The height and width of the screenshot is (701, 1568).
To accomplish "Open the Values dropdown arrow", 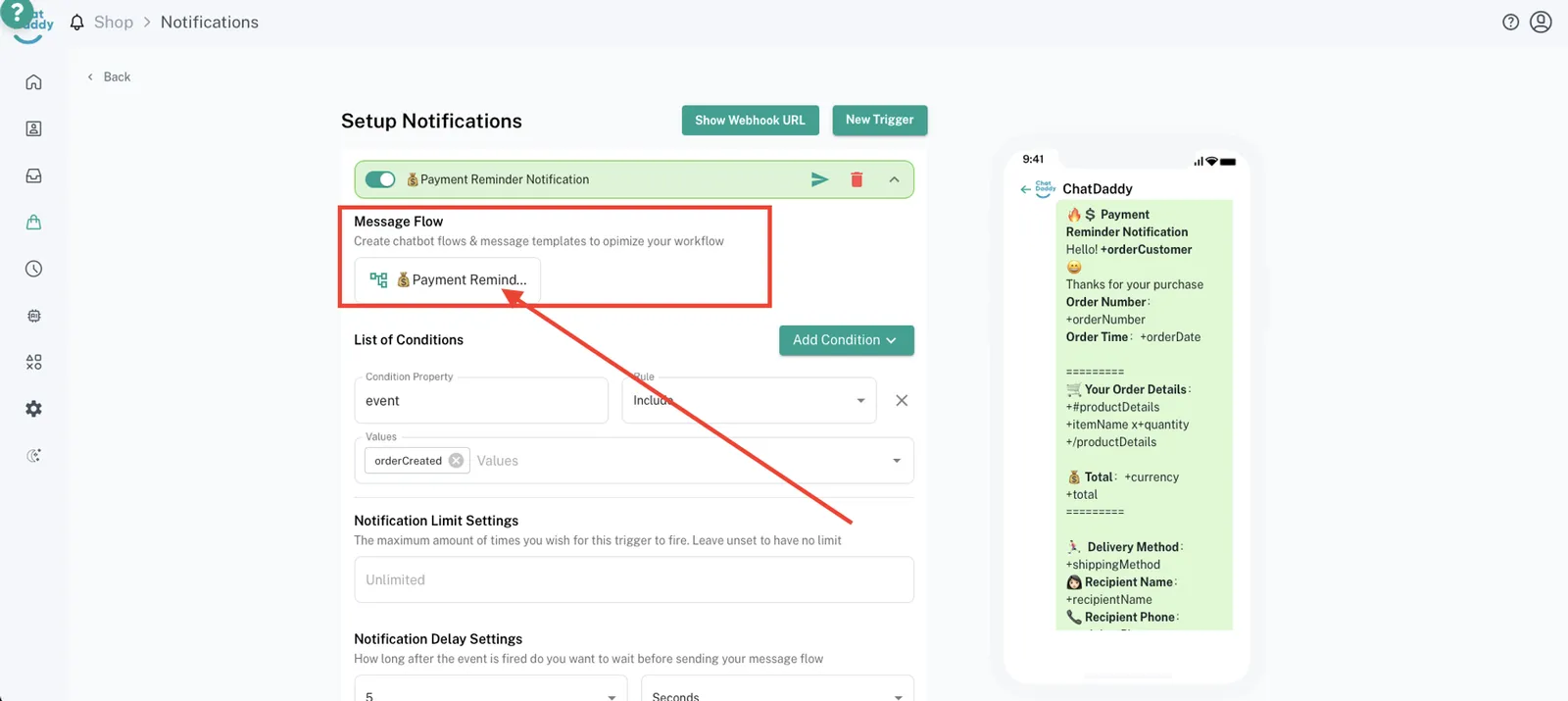I will (896, 461).
